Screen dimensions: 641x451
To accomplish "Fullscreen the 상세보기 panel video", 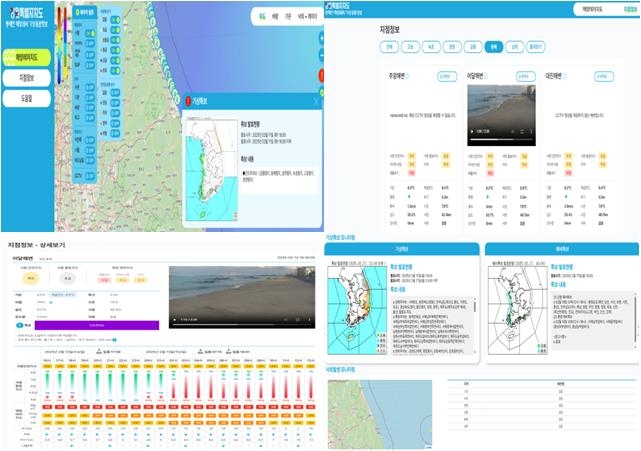I will [298, 319].
